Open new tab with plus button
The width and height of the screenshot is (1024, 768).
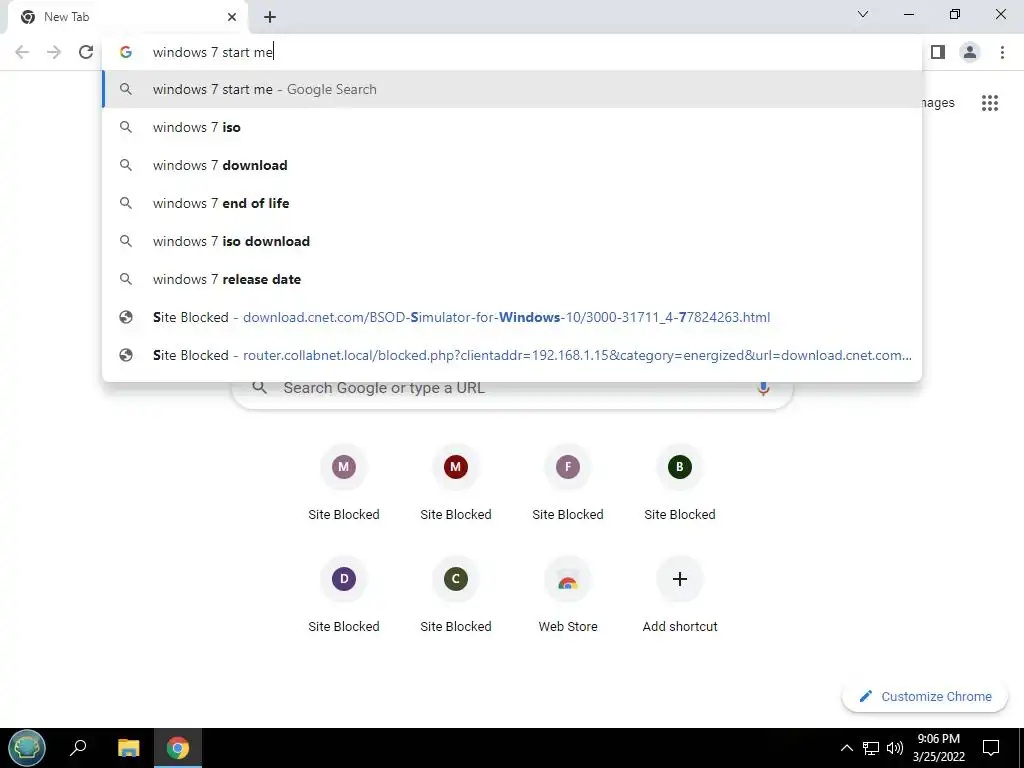[270, 17]
